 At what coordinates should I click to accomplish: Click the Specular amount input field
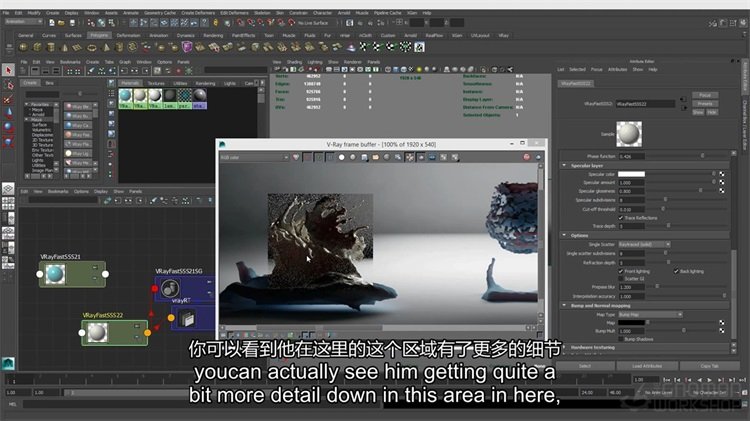(631, 183)
